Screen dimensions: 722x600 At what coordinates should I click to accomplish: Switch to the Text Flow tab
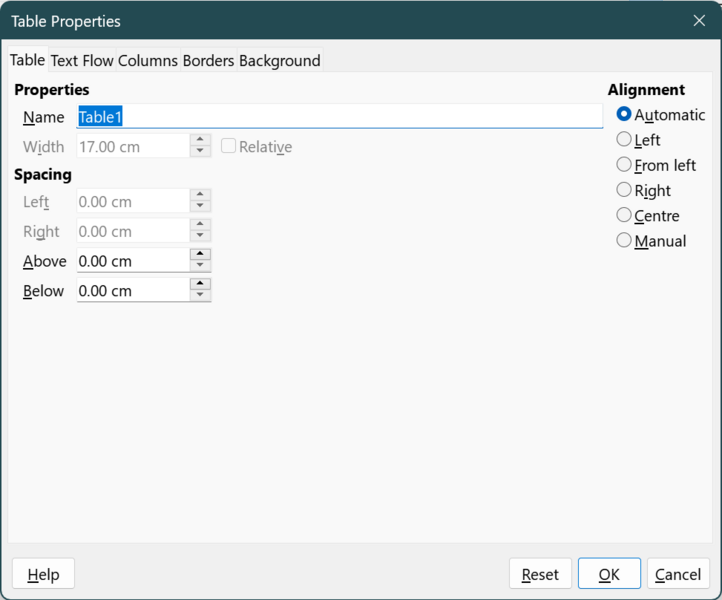tap(82, 61)
